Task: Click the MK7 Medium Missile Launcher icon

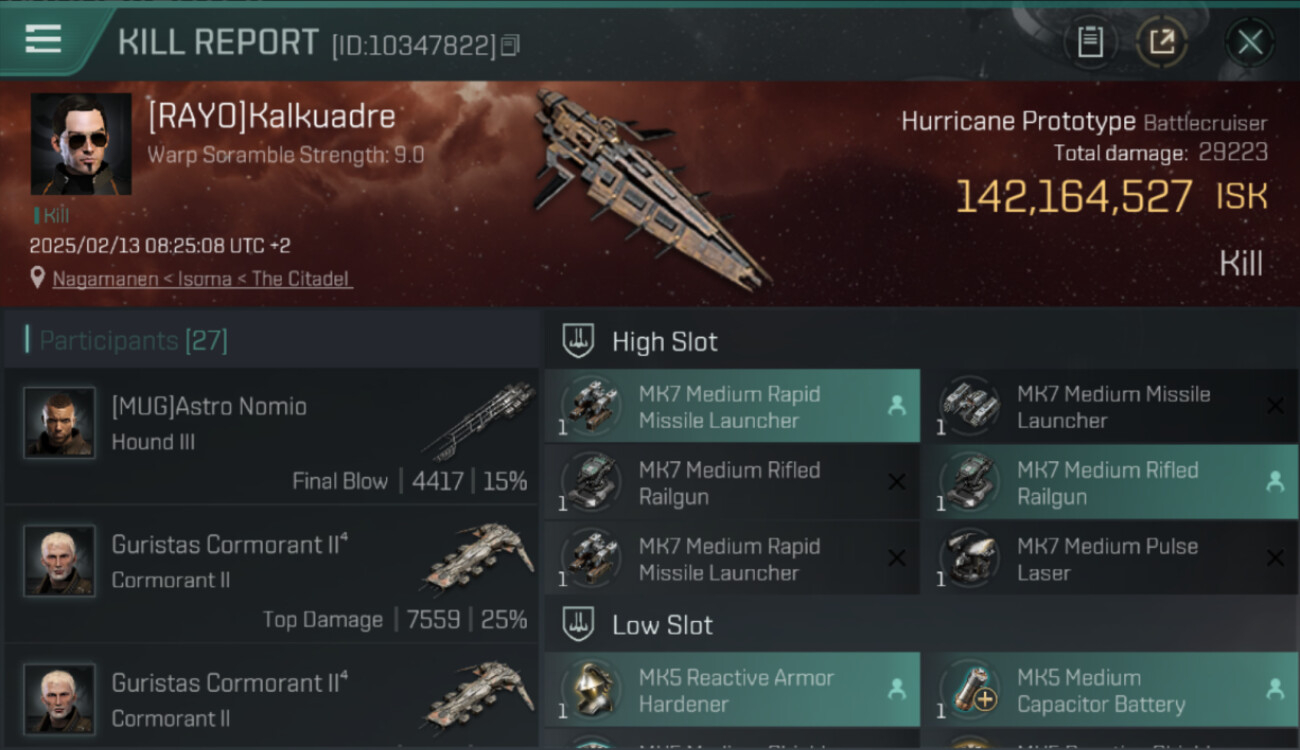Action: 969,406
